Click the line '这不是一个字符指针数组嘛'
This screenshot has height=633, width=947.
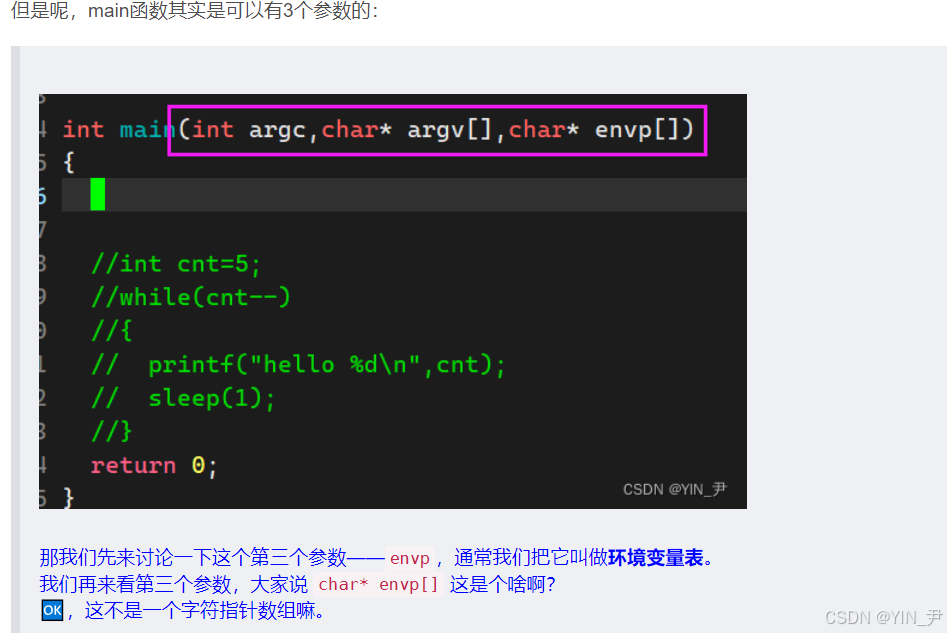199,611
